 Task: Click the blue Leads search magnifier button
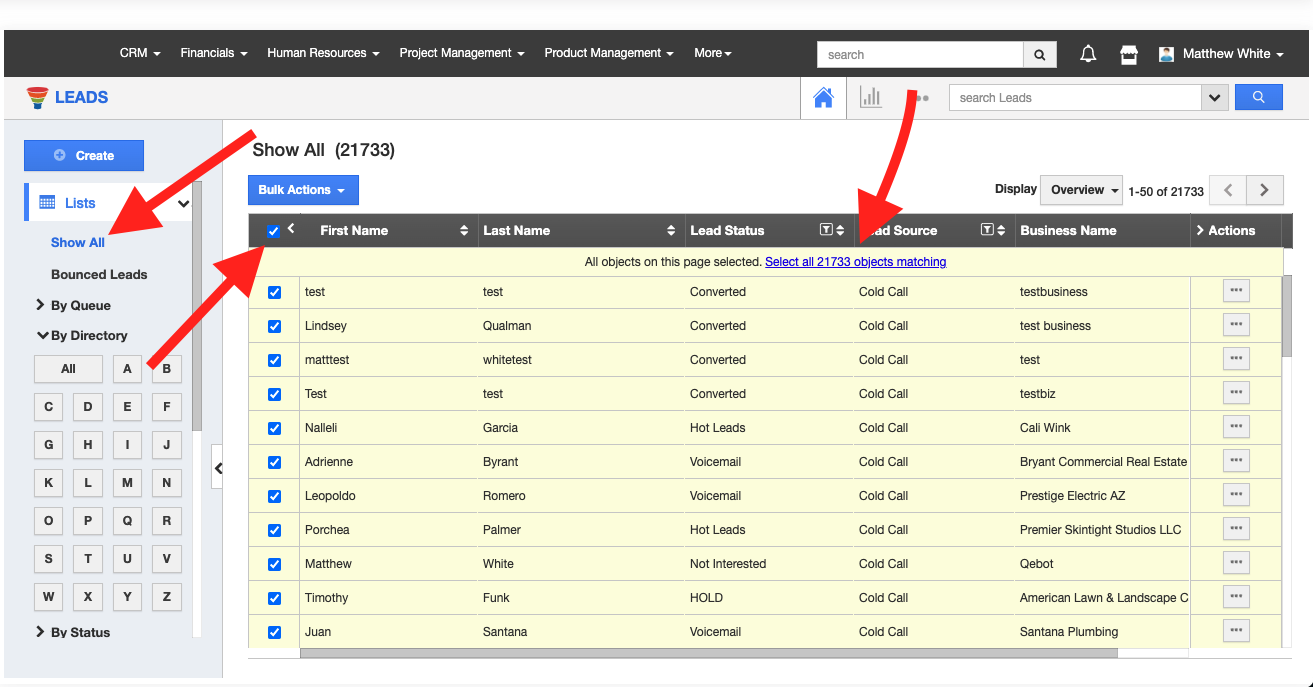1258,98
